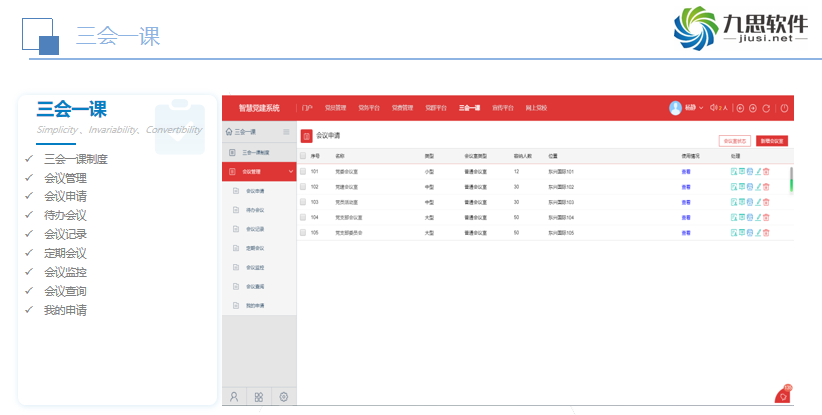Click the 查看 link for row 102
The height and width of the screenshot is (415, 822).
pyautogui.click(x=686, y=187)
